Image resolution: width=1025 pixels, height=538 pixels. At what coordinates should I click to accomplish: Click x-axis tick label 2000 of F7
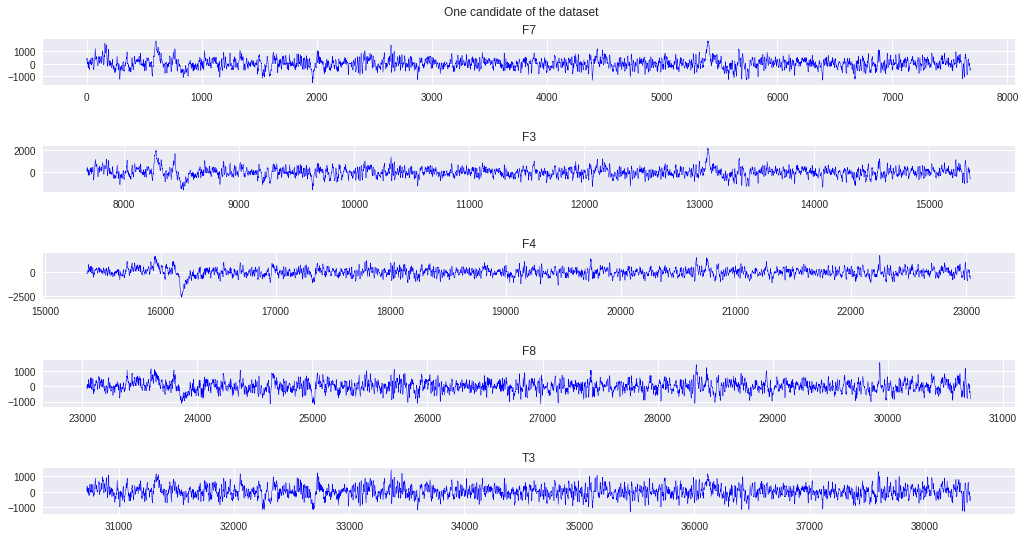[316, 97]
